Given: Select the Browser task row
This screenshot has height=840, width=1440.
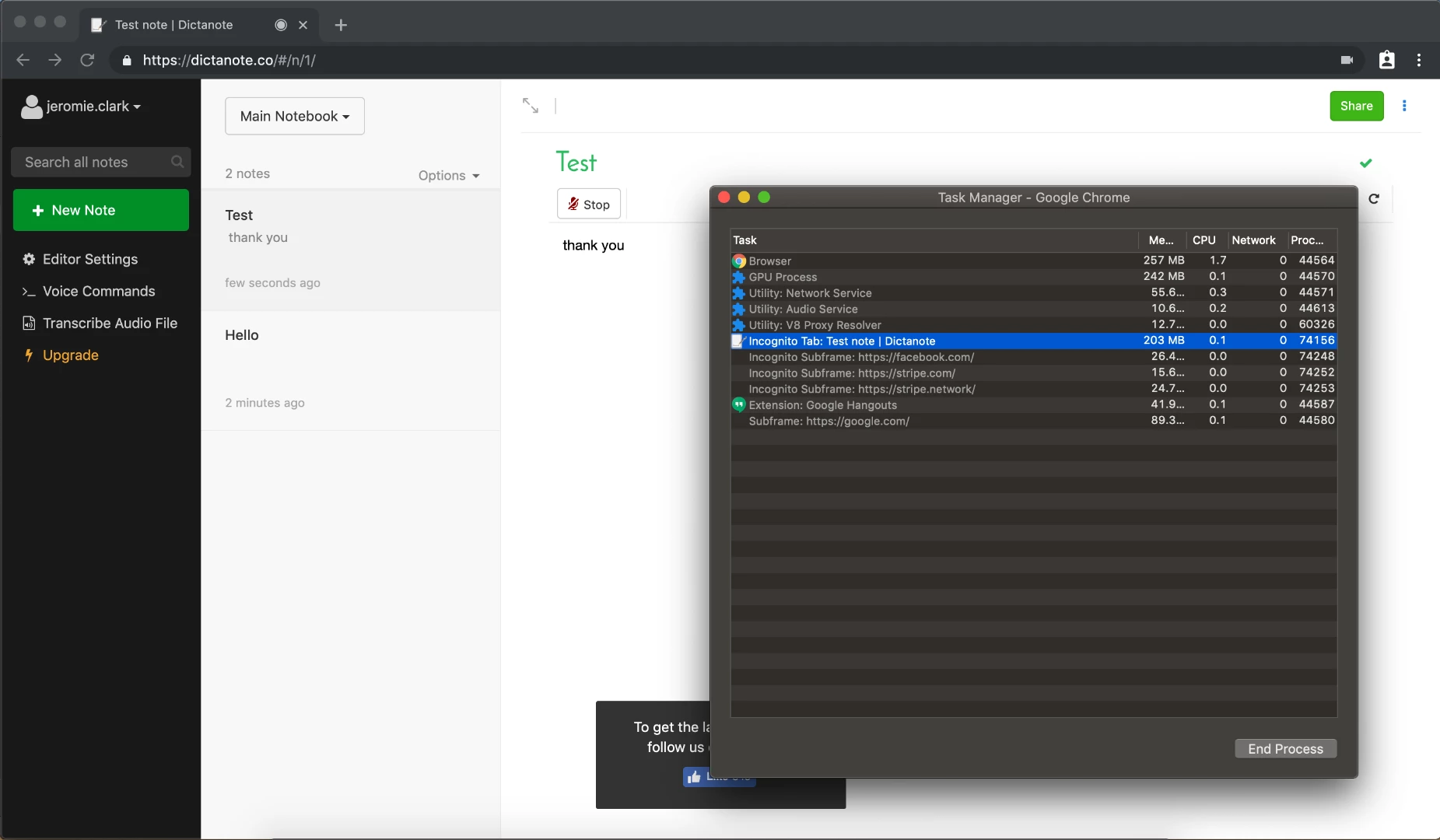Looking at the screenshot, I should pos(1033,261).
